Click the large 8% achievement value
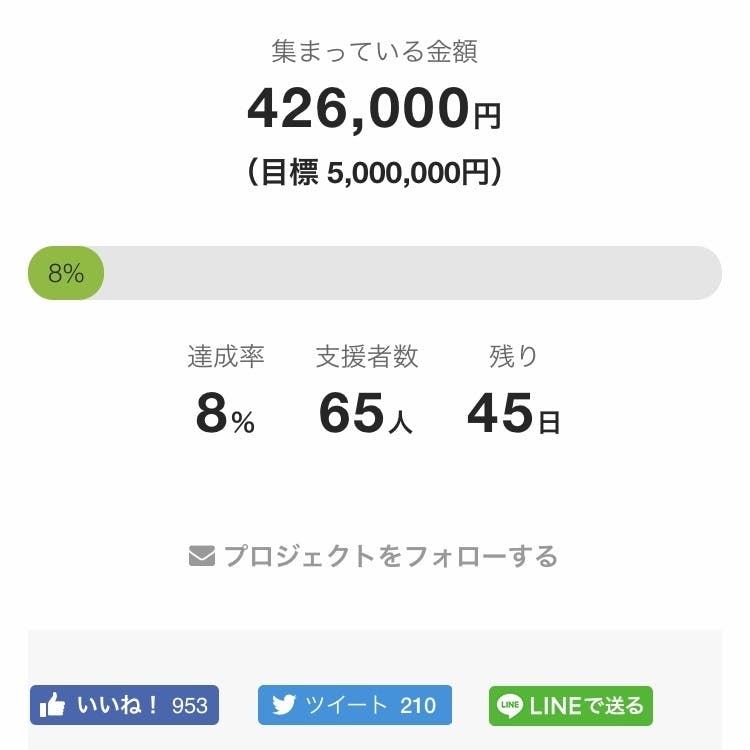 (x=226, y=415)
